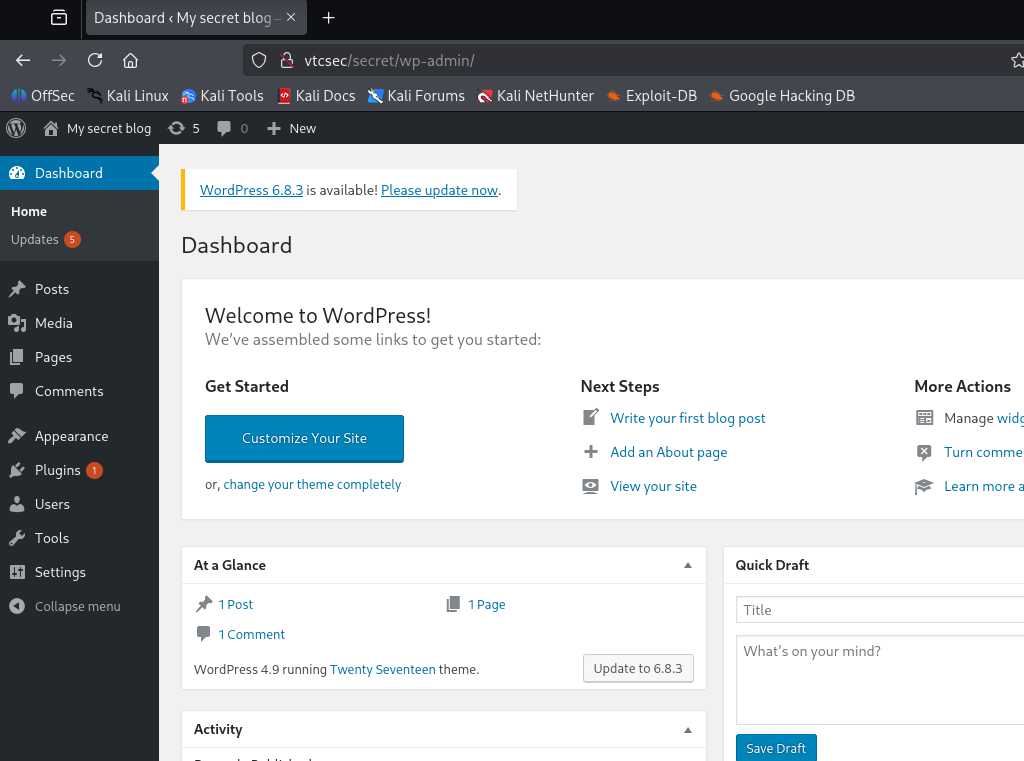Screen dimensions: 1024x761
Task: Click the plus icon beside New
Action: click(x=274, y=129)
